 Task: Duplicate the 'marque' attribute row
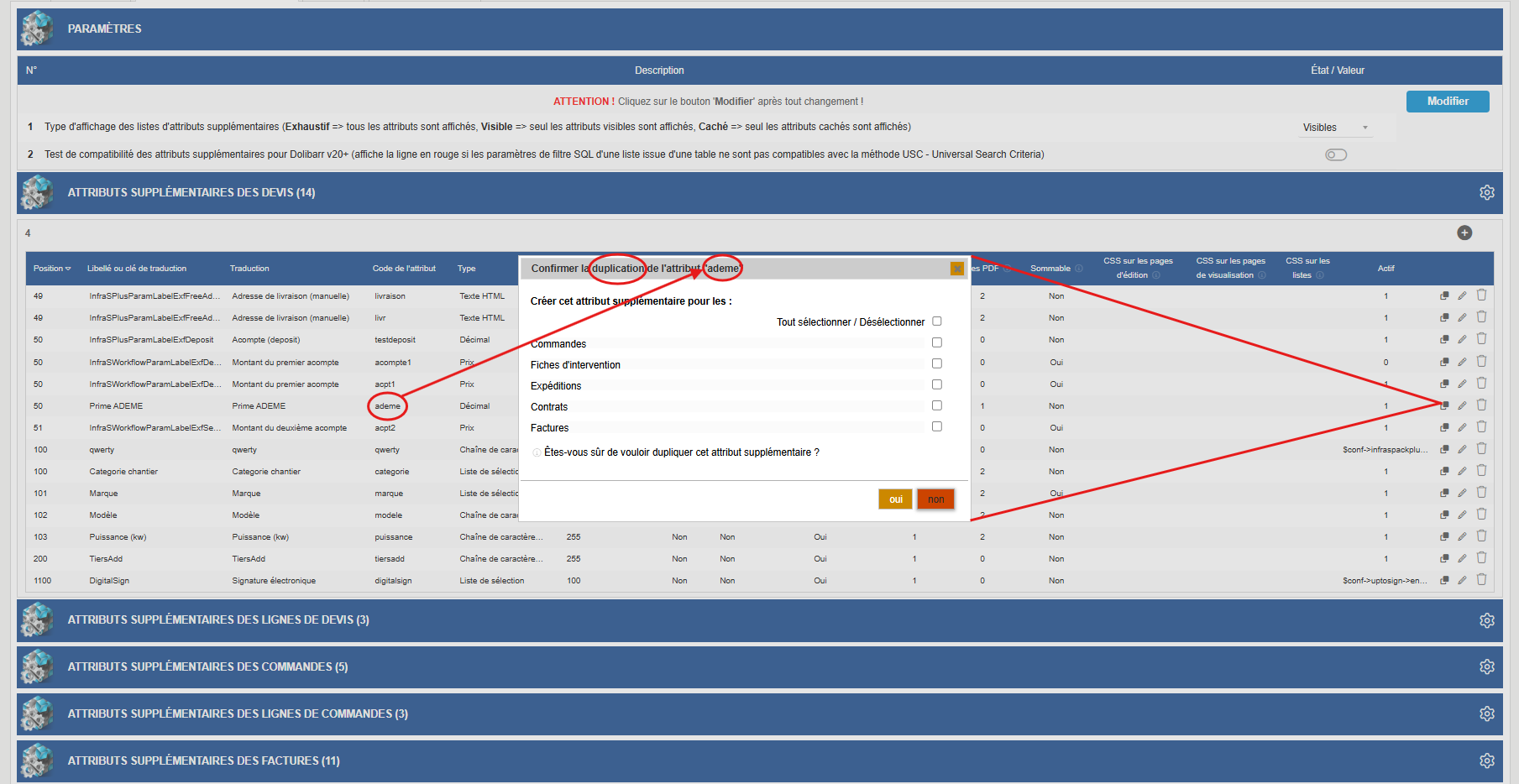point(1444,493)
